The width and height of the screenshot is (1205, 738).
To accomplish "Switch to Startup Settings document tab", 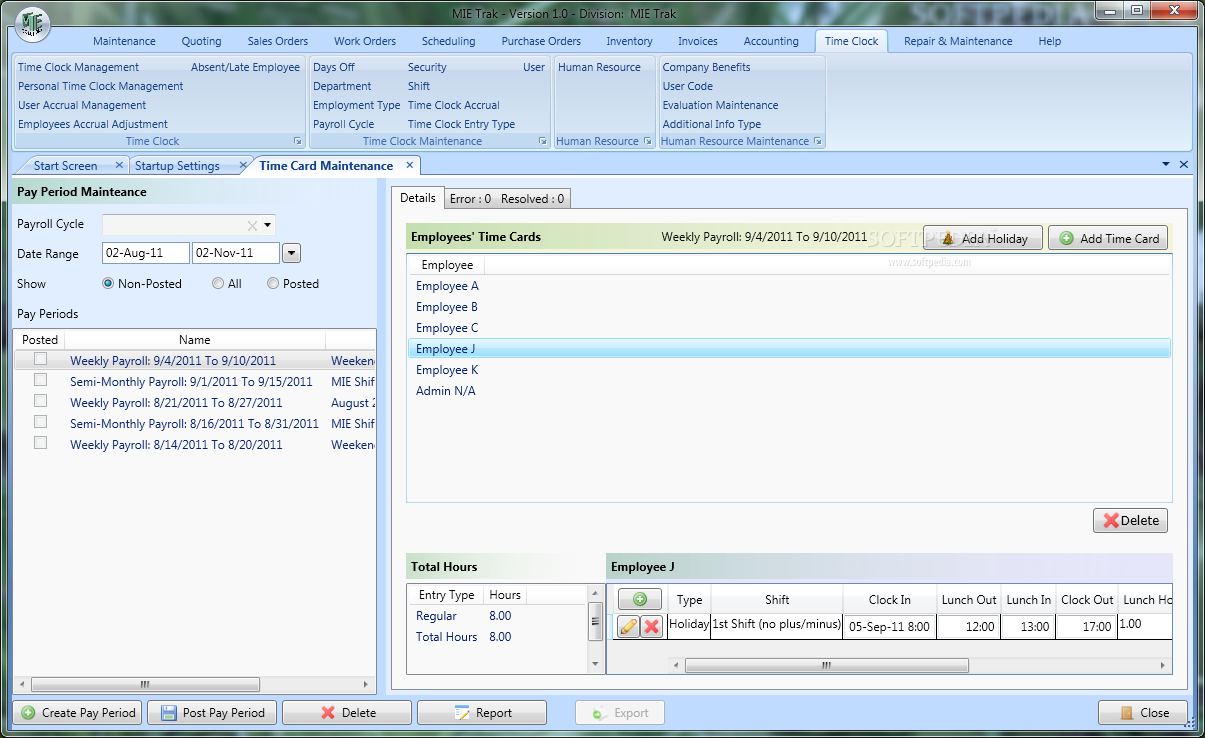I will 178,166.
